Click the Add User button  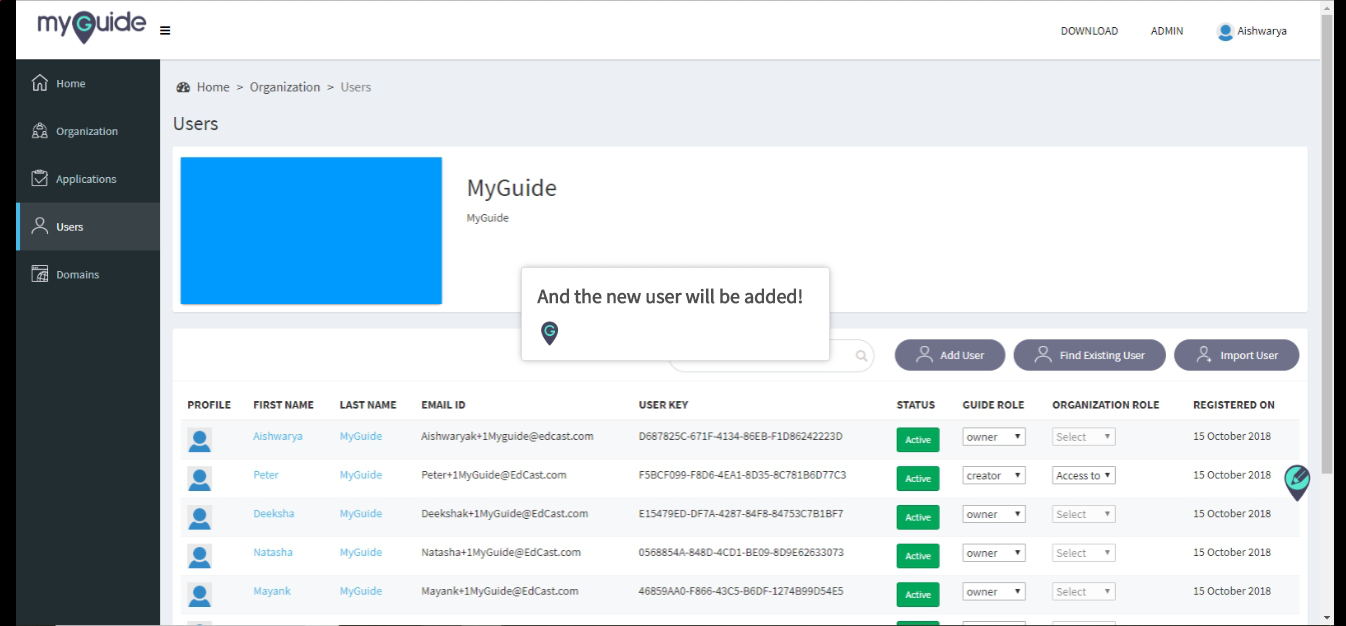[x=950, y=355]
